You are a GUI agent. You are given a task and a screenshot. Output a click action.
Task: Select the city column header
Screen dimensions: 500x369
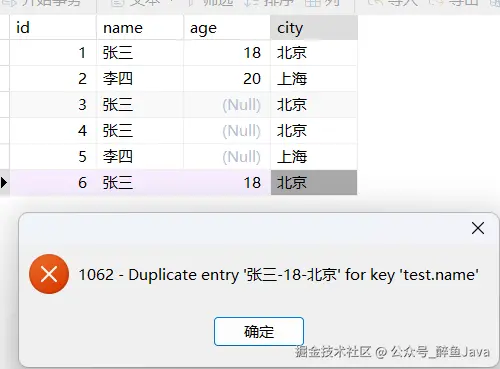coord(314,27)
